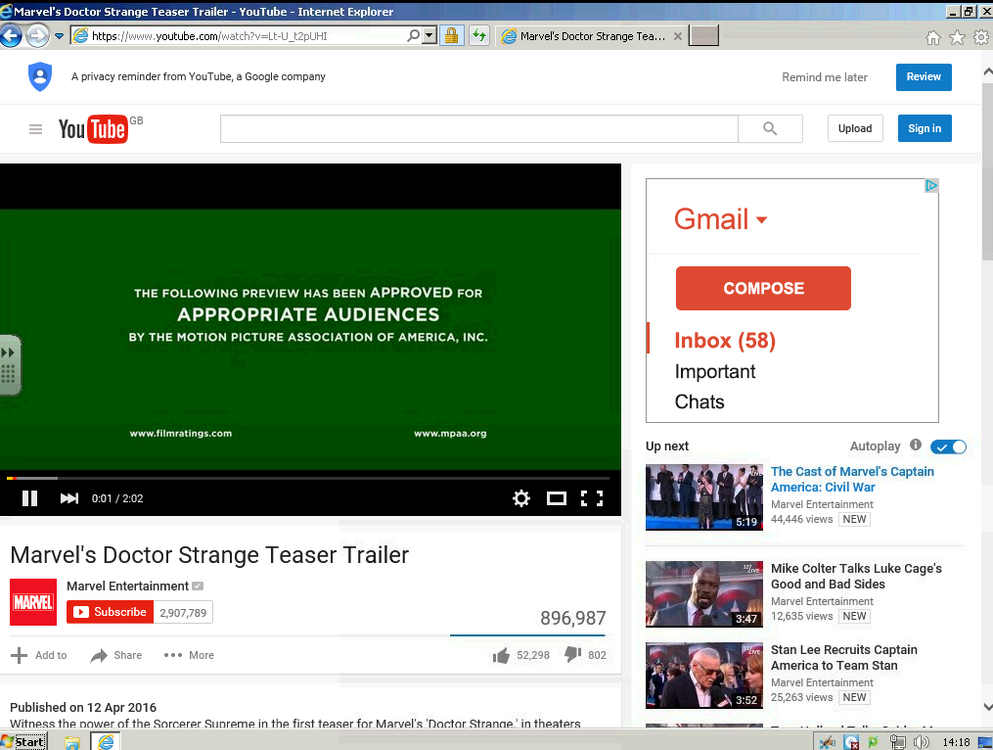993x750 pixels.
Task: Open Inbox (58) in the Gmail ad
Action: [x=725, y=340]
